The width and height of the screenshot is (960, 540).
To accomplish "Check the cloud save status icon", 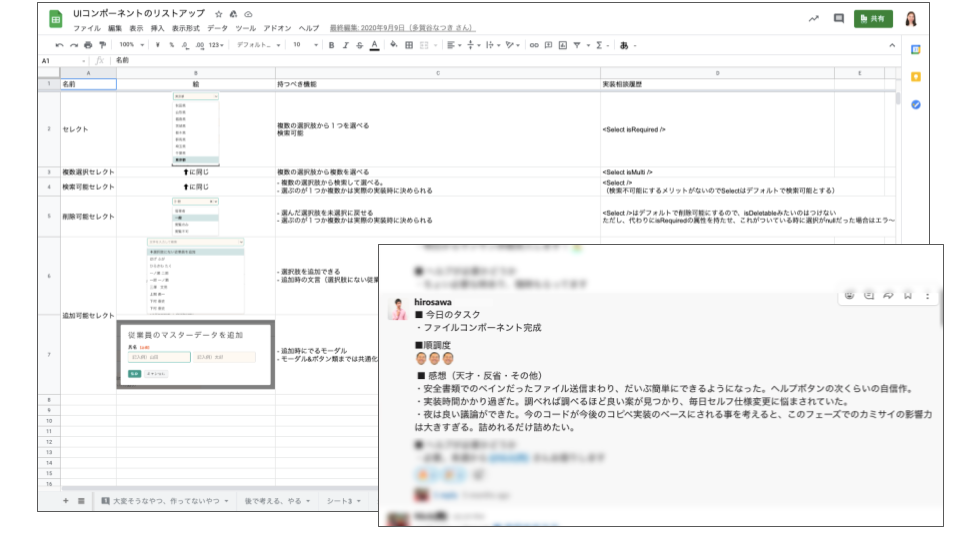I will point(248,14).
